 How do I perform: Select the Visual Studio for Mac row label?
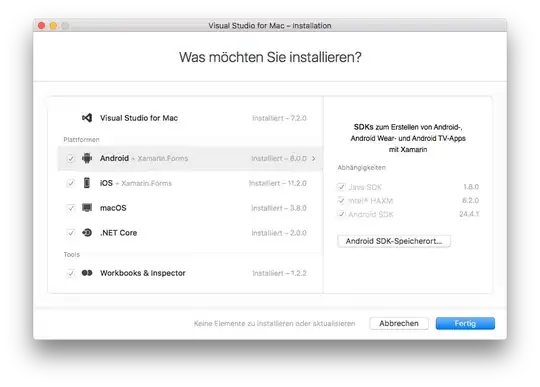139,118
